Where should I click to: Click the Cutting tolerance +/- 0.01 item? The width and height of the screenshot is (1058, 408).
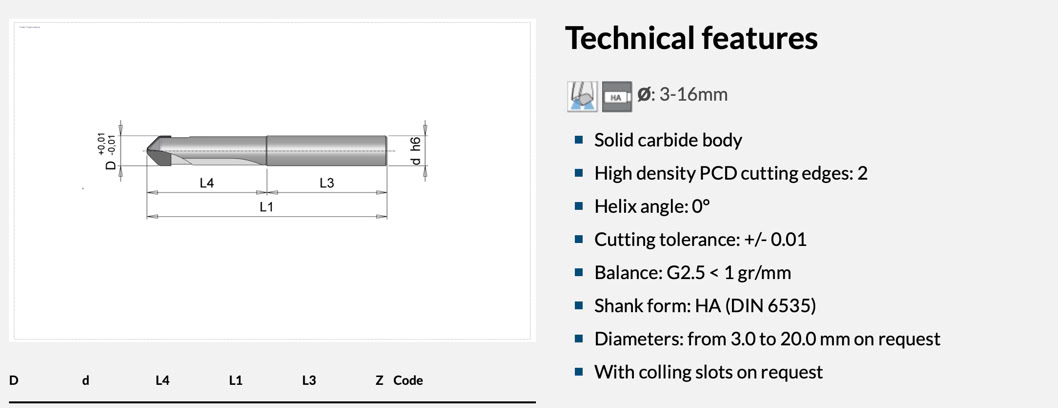pyautogui.click(x=700, y=239)
